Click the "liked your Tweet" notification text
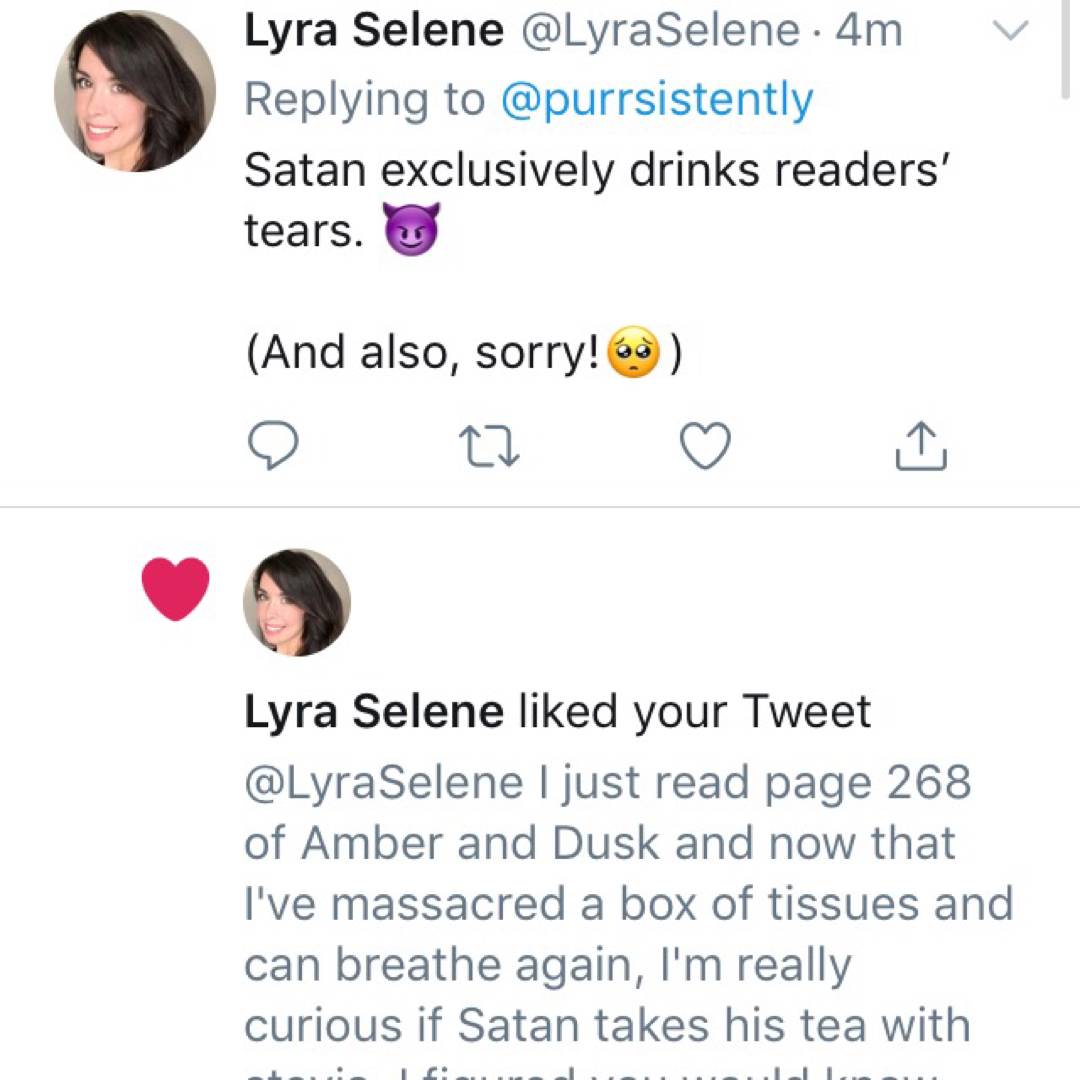 (x=694, y=712)
